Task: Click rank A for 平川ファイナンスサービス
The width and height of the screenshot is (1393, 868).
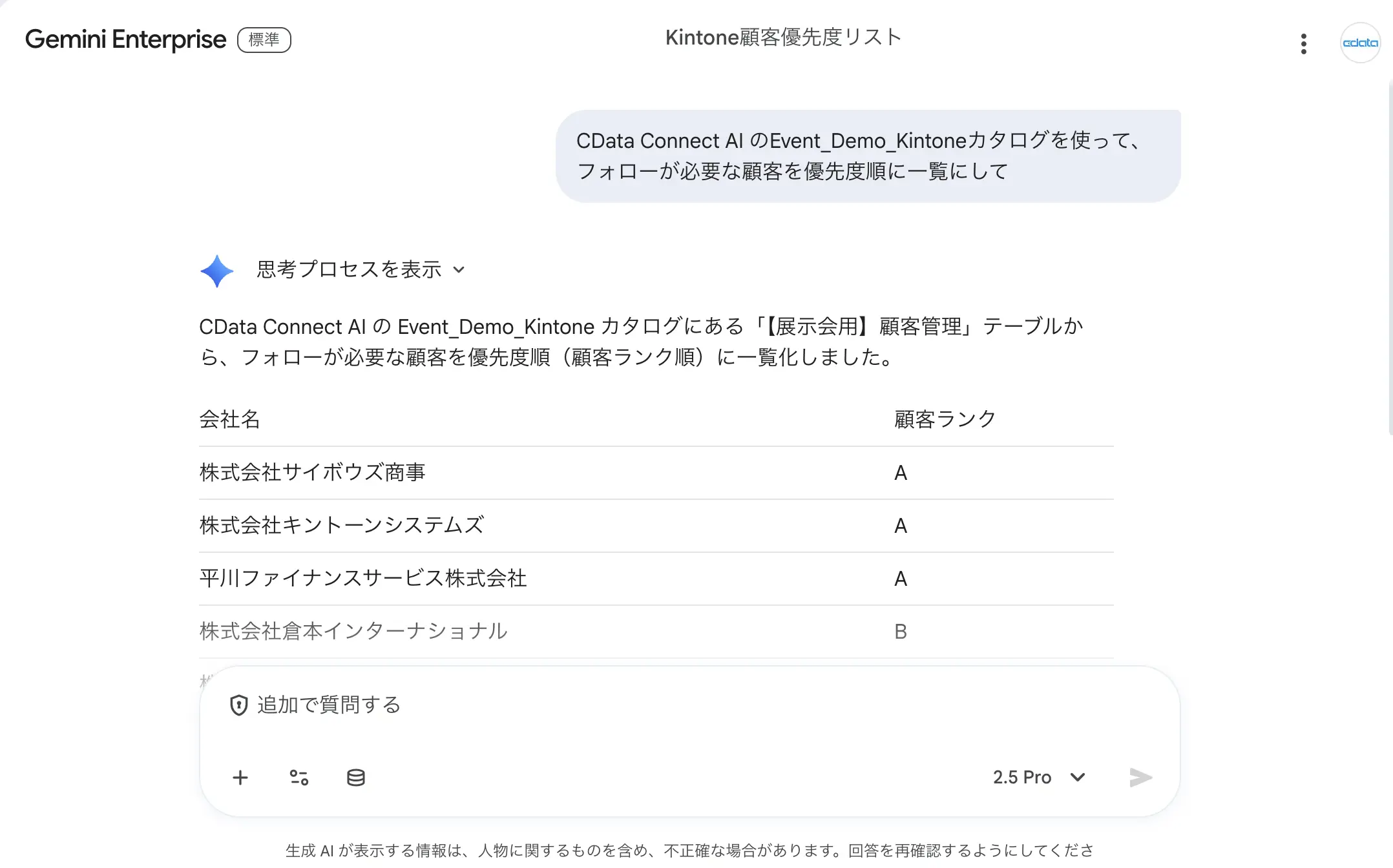Action: tap(901, 579)
